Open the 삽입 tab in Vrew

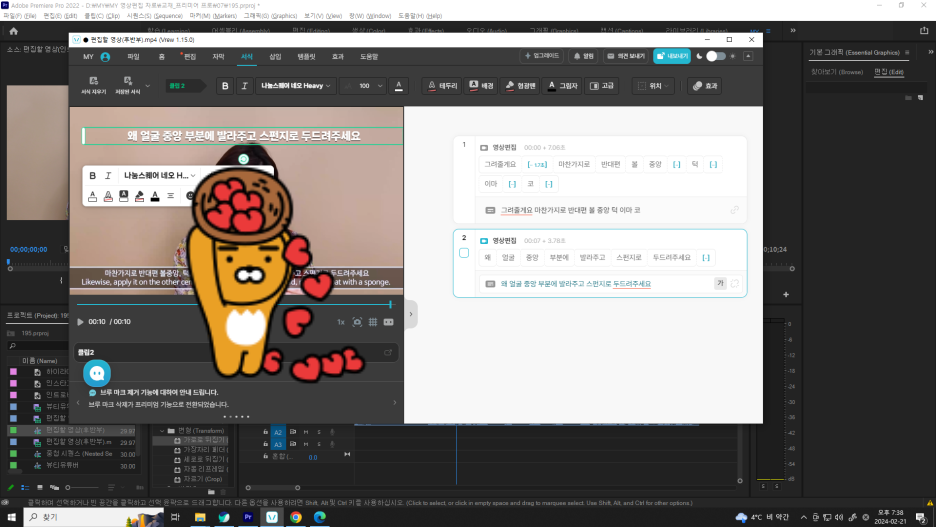(x=275, y=57)
